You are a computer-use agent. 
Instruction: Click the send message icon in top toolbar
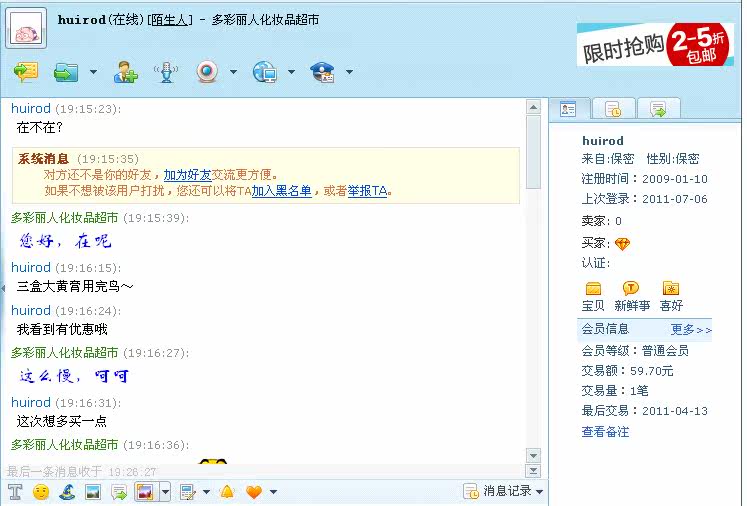(26, 72)
